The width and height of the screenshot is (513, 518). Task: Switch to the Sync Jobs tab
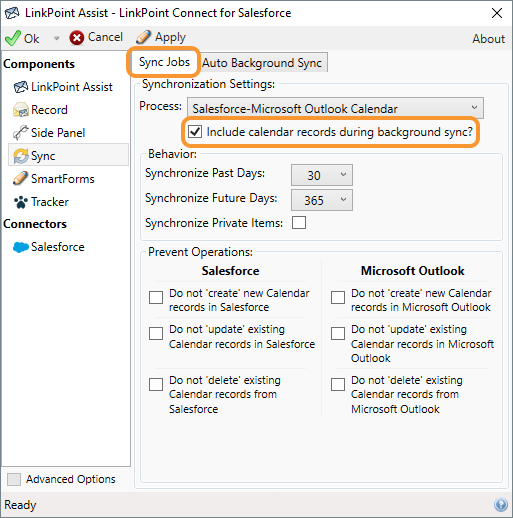[164, 62]
